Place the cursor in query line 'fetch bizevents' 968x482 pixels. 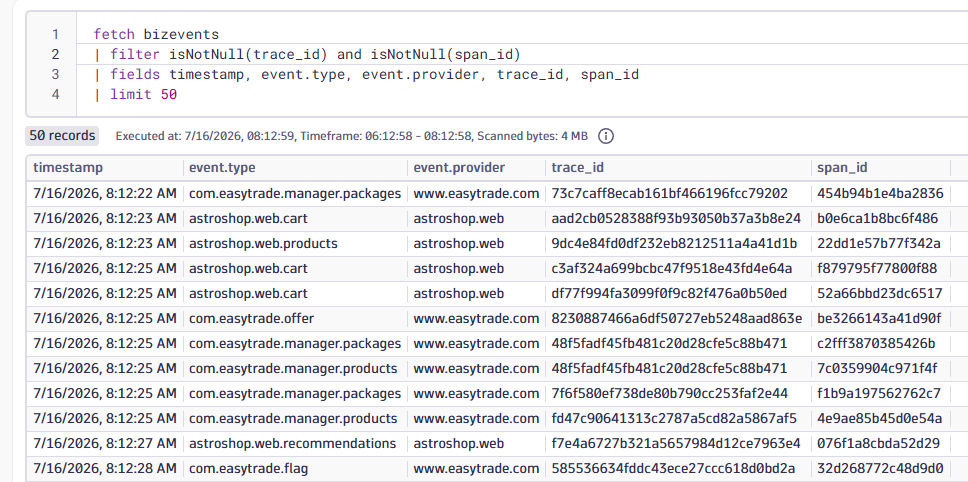coord(156,35)
